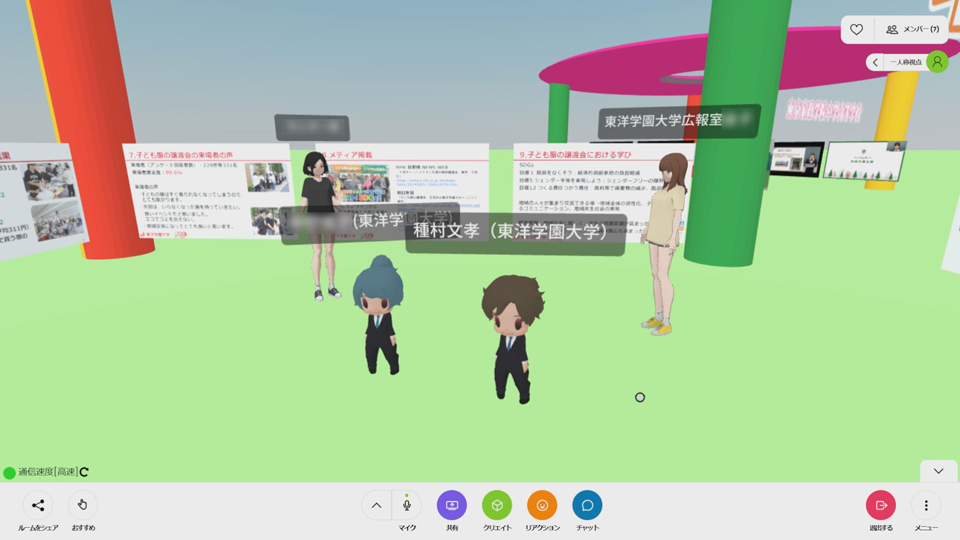Select the tall avatar in yellow shirt

pos(666,243)
